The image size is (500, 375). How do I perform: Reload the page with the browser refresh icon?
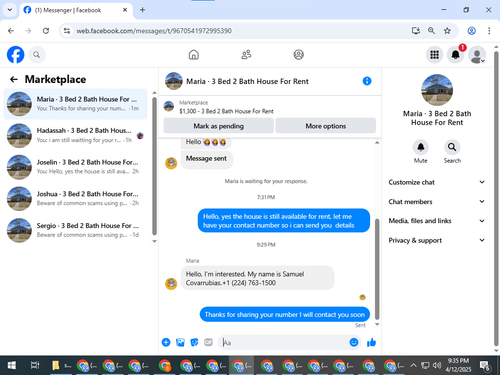(x=46, y=31)
